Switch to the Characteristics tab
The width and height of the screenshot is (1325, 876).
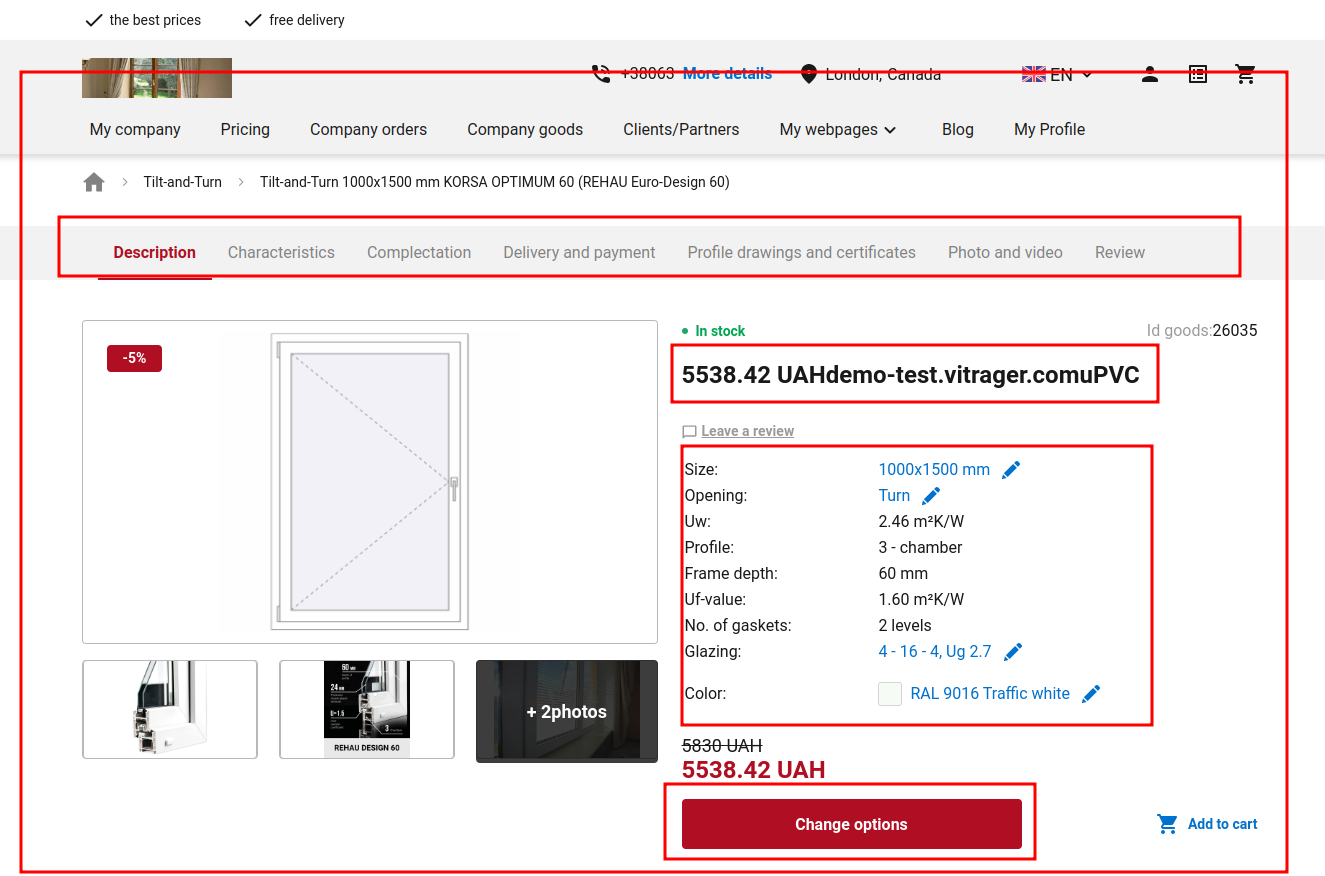[x=281, y=252]
